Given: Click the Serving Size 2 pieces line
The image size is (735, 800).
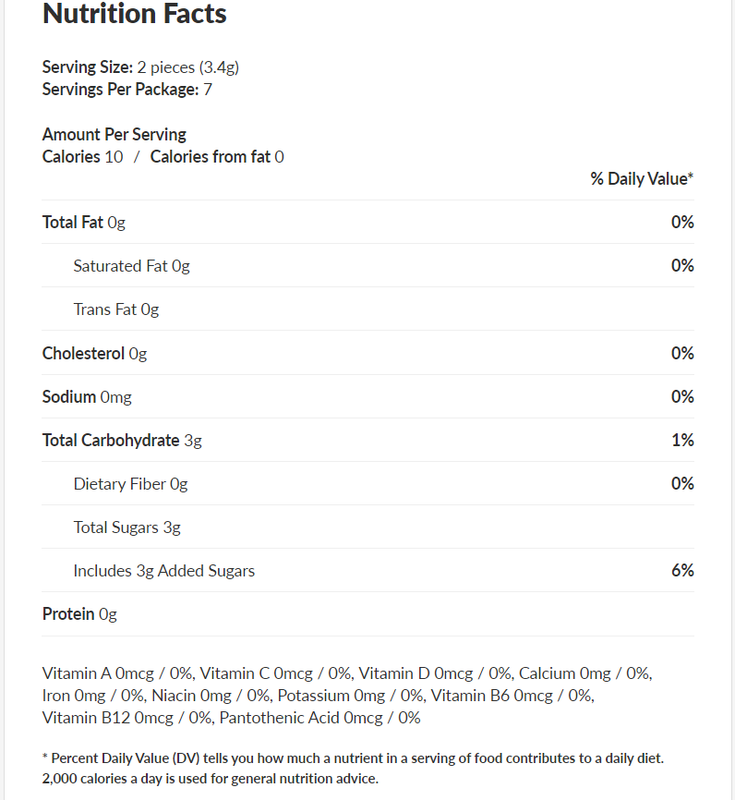Looking at the screenshot, I should pyautogui.click(x=140, y=68).
